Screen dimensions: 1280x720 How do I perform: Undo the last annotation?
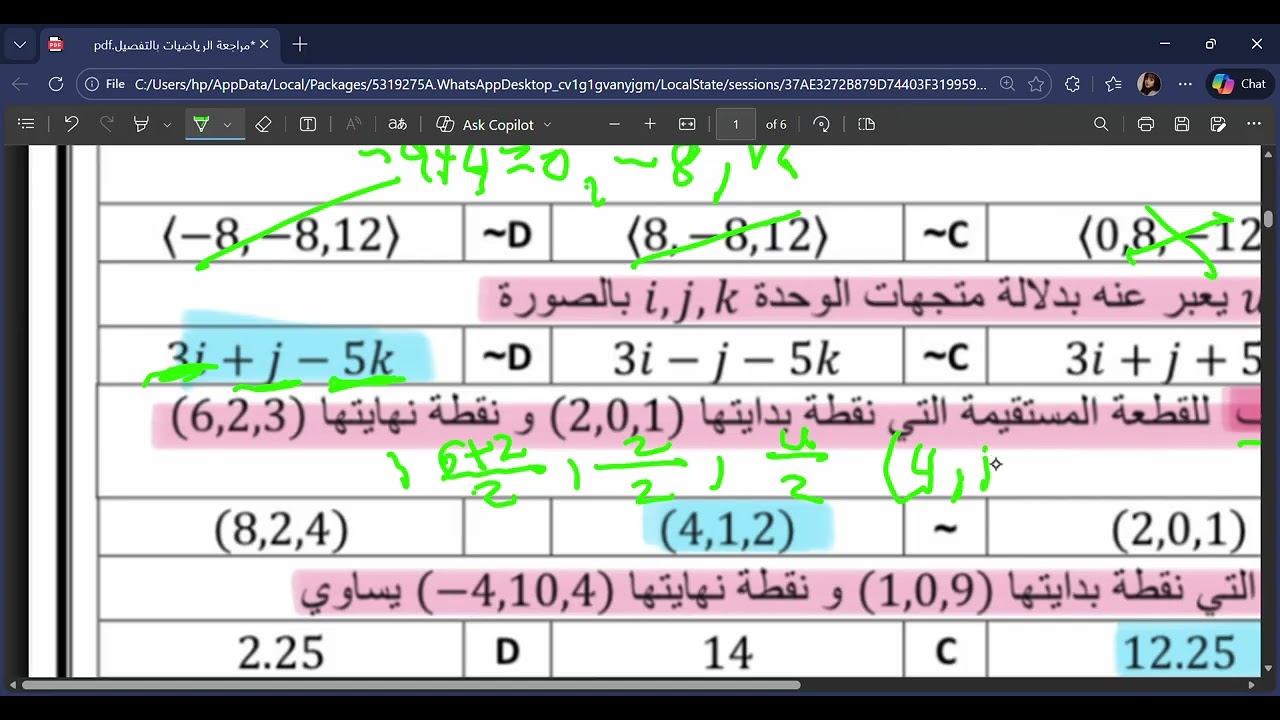(71, 124)
